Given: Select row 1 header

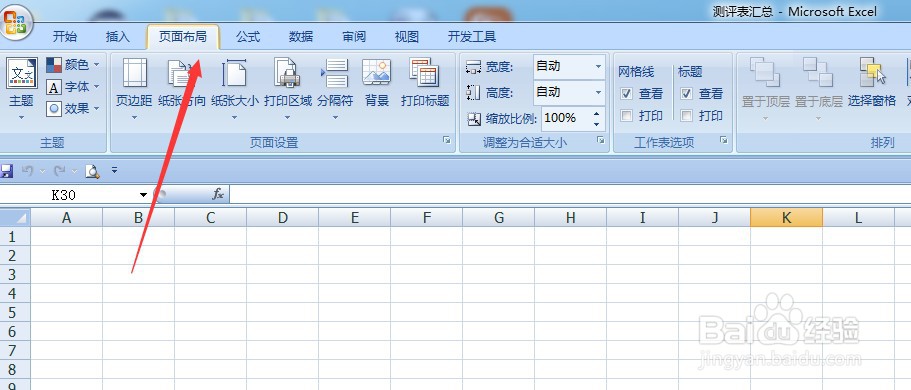Looking at the screenshot, I should 15,237.
